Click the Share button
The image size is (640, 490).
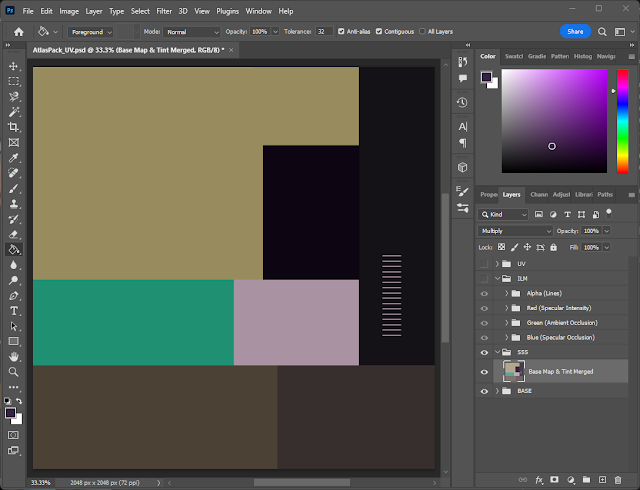click(x=574, y=32)
